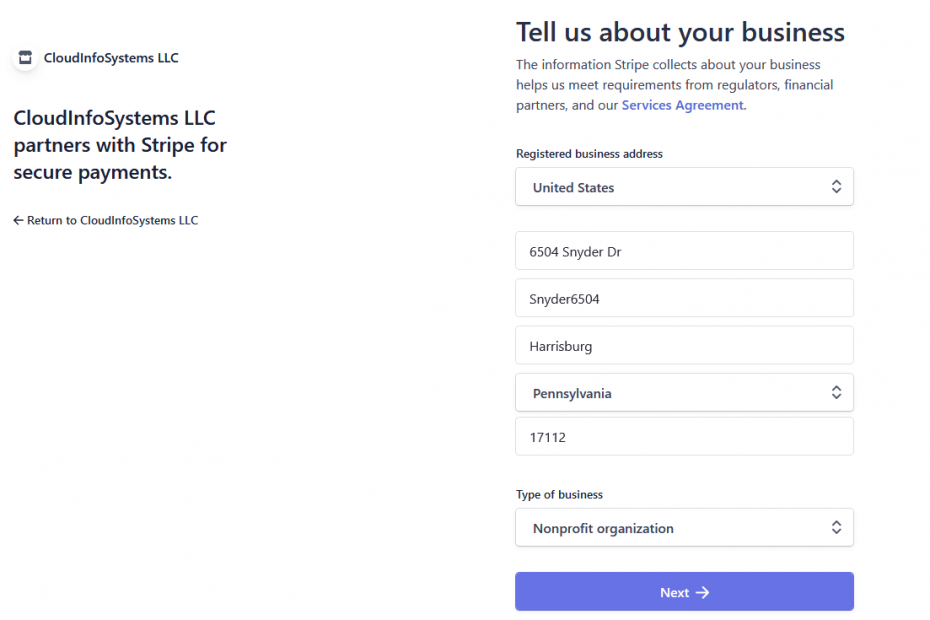Click the CloudInfoSystems LLC name next to the logo
The width and height of the screenshot is (930, 620).
pyautogui.click(x=111, y=57)
